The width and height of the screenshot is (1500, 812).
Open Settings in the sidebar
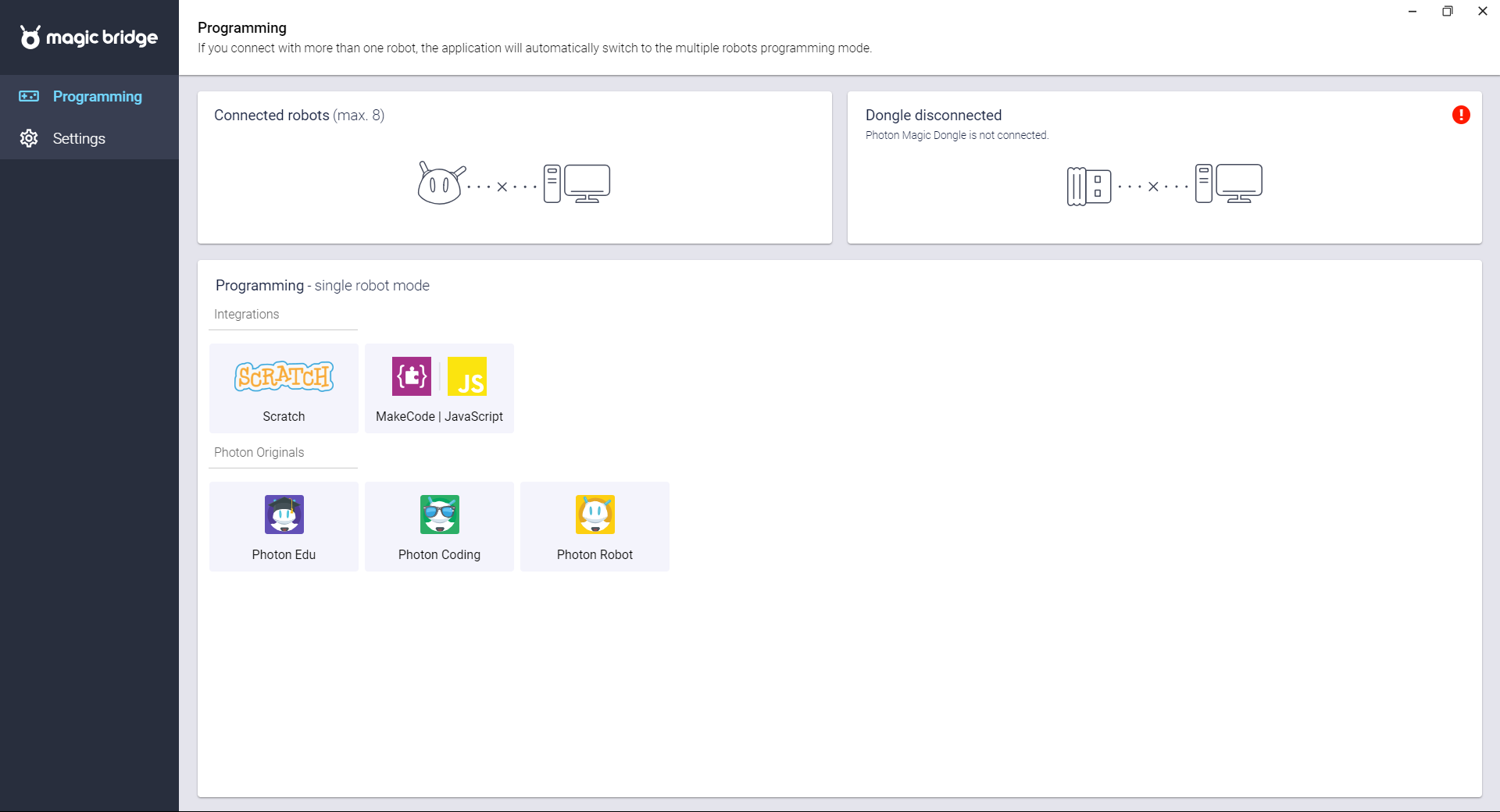tap(89, 138)
